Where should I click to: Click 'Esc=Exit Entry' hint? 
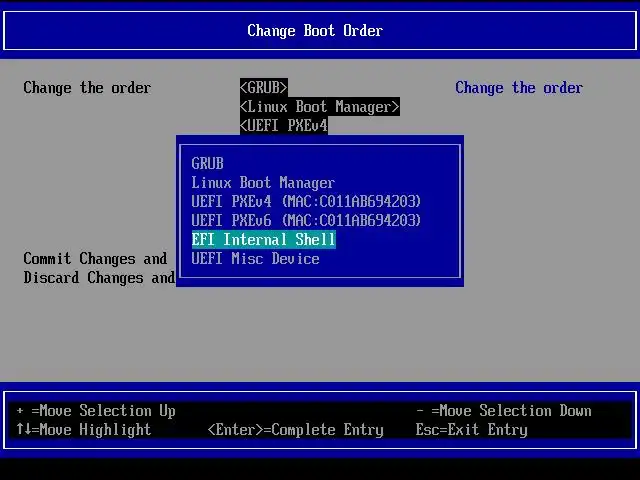point(471,429)
